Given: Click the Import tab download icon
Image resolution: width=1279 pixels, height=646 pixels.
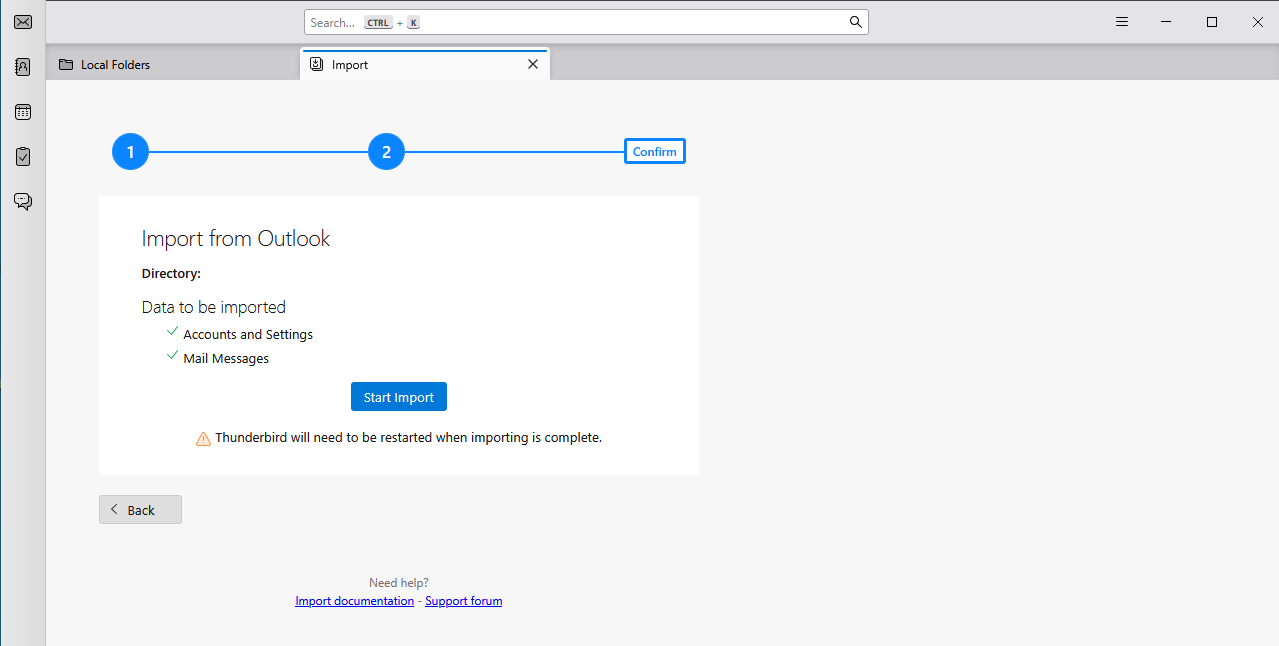Looking at the screenshot, I should [x=316, y=64].
